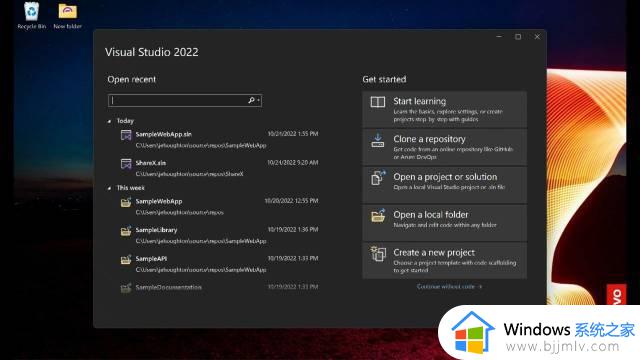
Task: Choose Clone a repository
Action: tap(444, 147)
